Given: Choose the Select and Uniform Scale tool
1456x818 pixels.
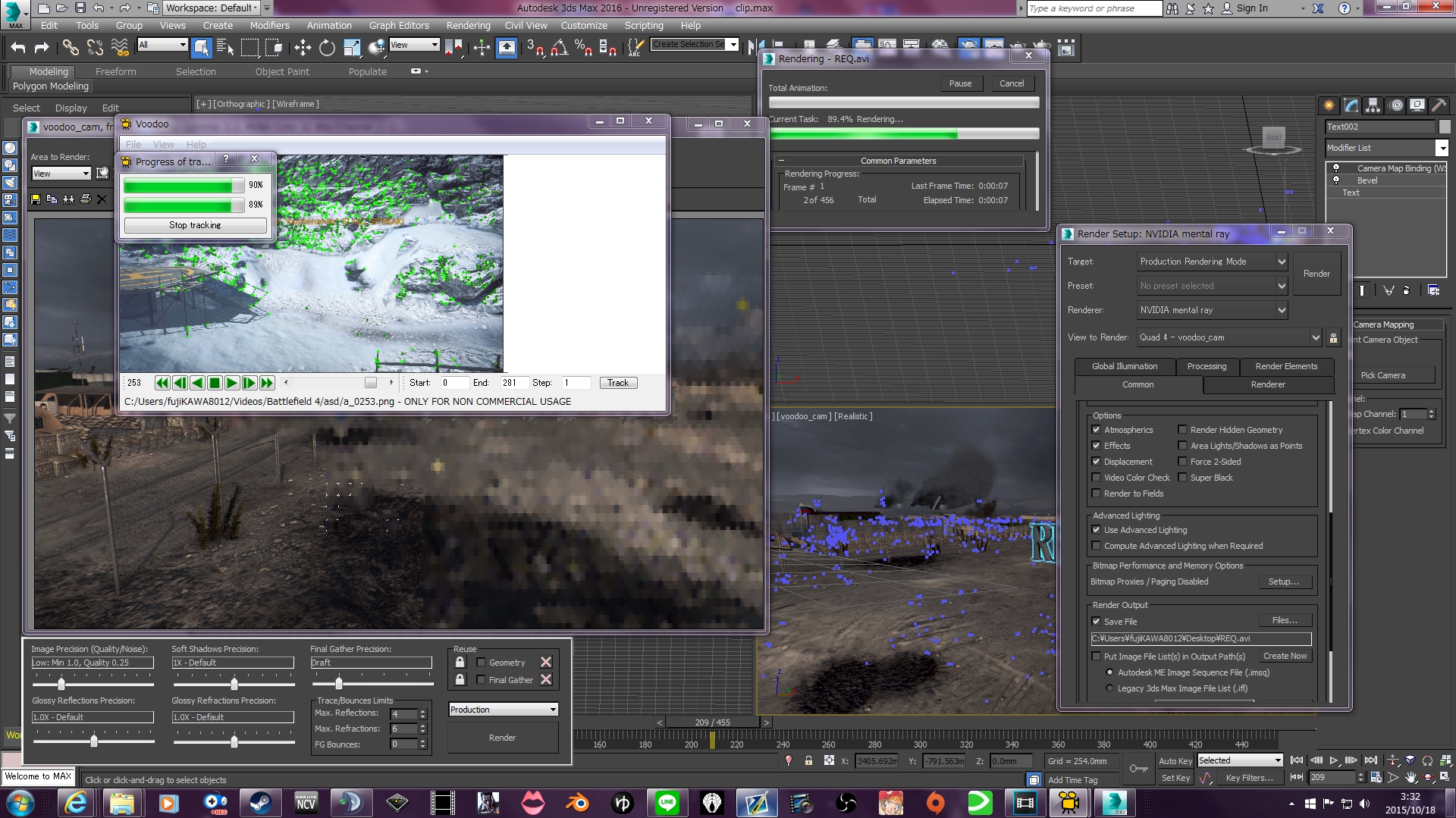Looking at the screenshot, I should point(352,48).
